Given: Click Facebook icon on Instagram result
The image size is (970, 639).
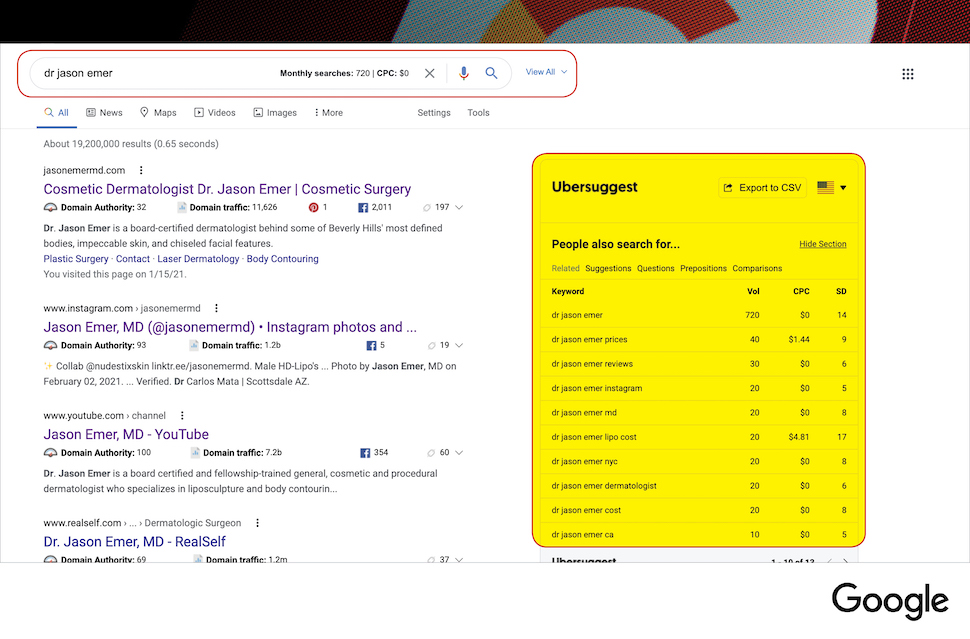Looking at the screenshot, I should (371, 345).
